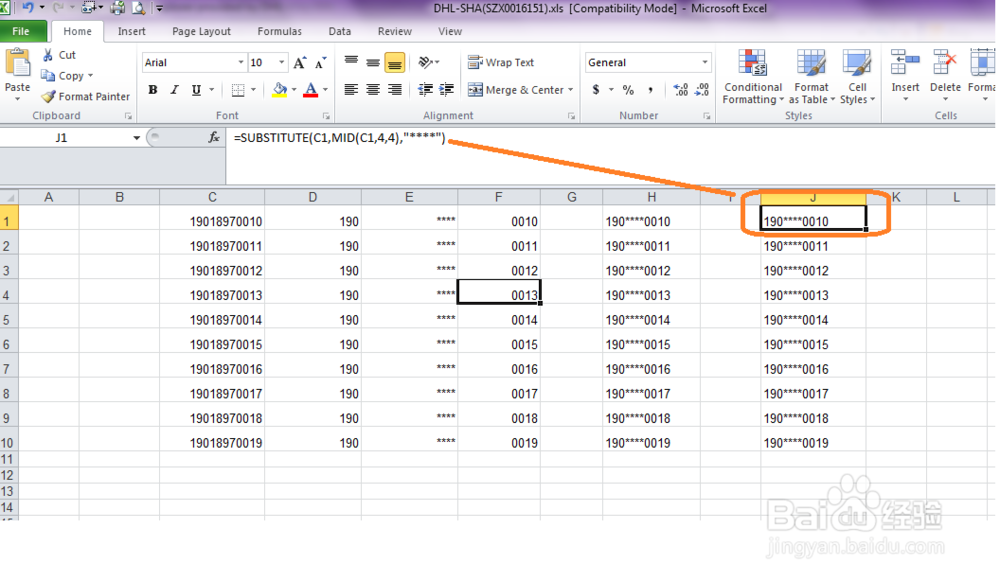Click the Paste clipboard icon
This screenshot has width=1000, height=581.
[x=17, y=64]
